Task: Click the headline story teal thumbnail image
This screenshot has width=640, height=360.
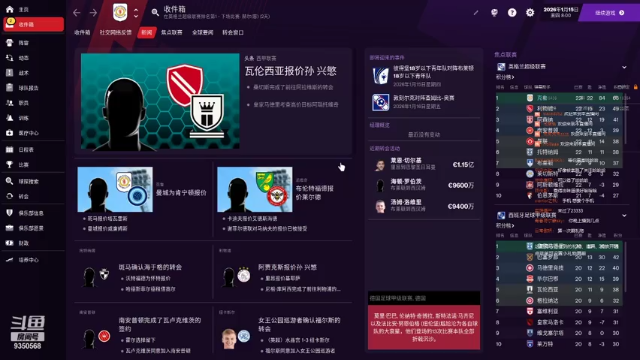Action: pos(160,101)
